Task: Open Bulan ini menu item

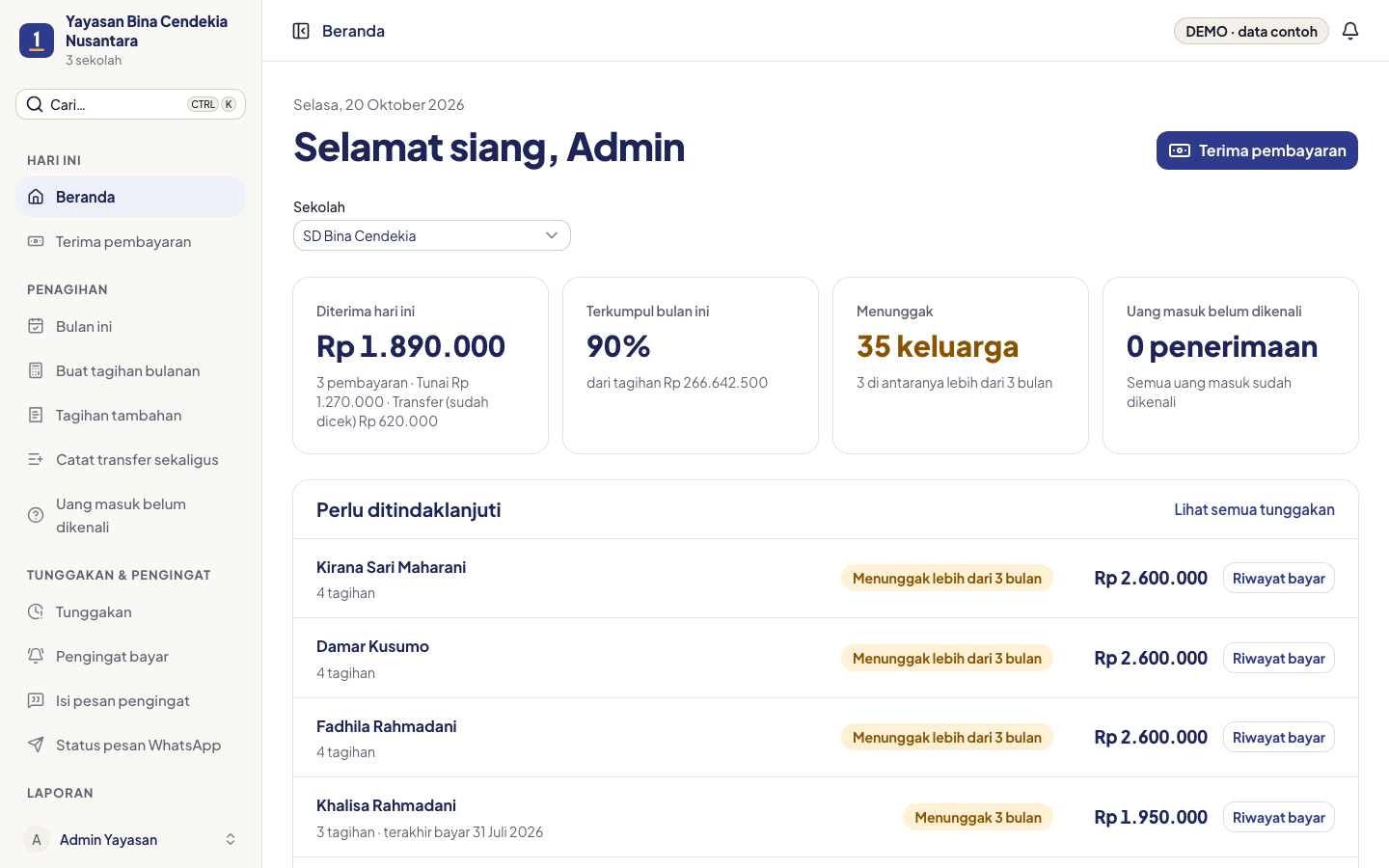Action: [x=131, y=326]
